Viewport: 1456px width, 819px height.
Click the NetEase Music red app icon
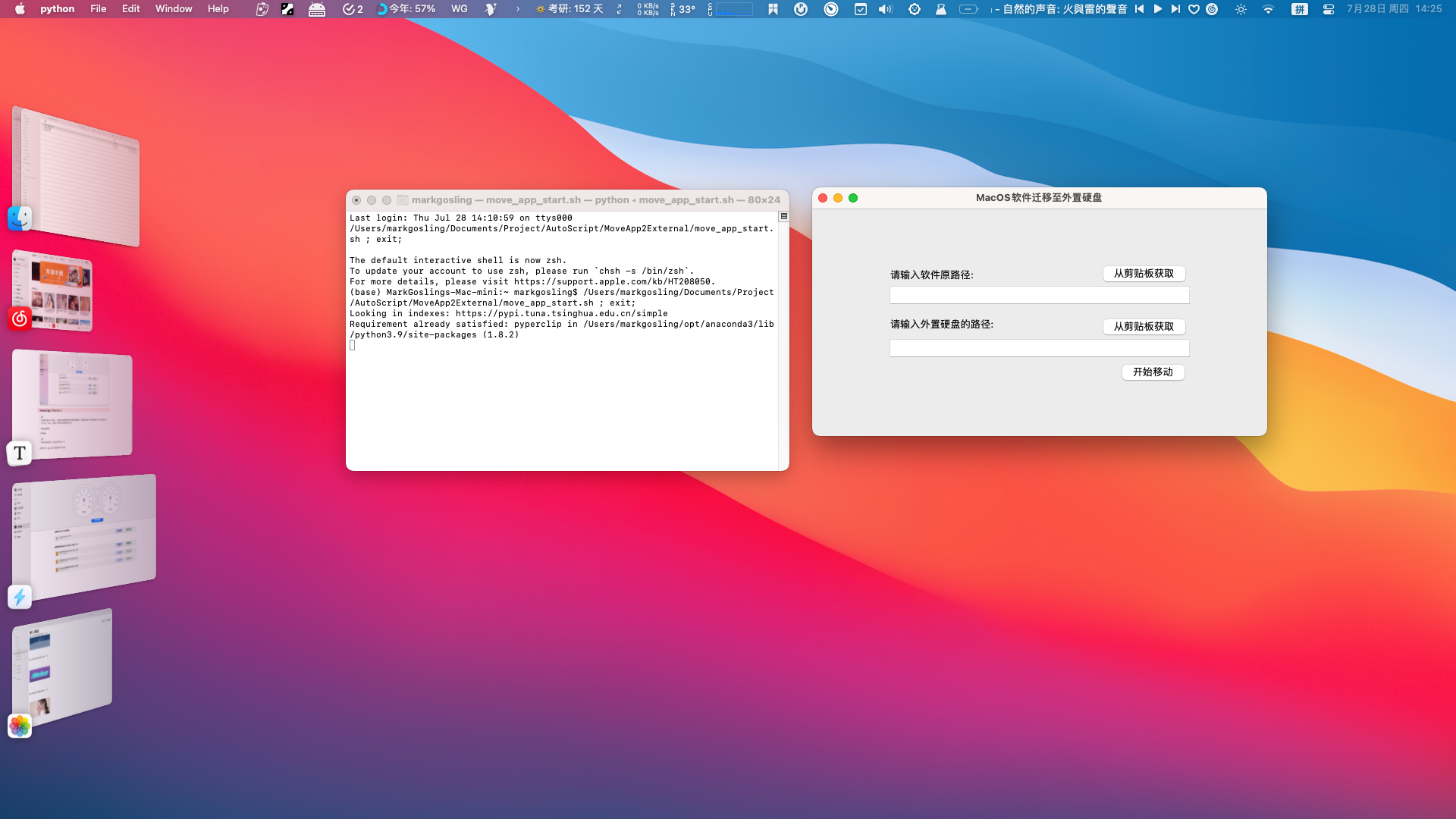coord(20,318)
